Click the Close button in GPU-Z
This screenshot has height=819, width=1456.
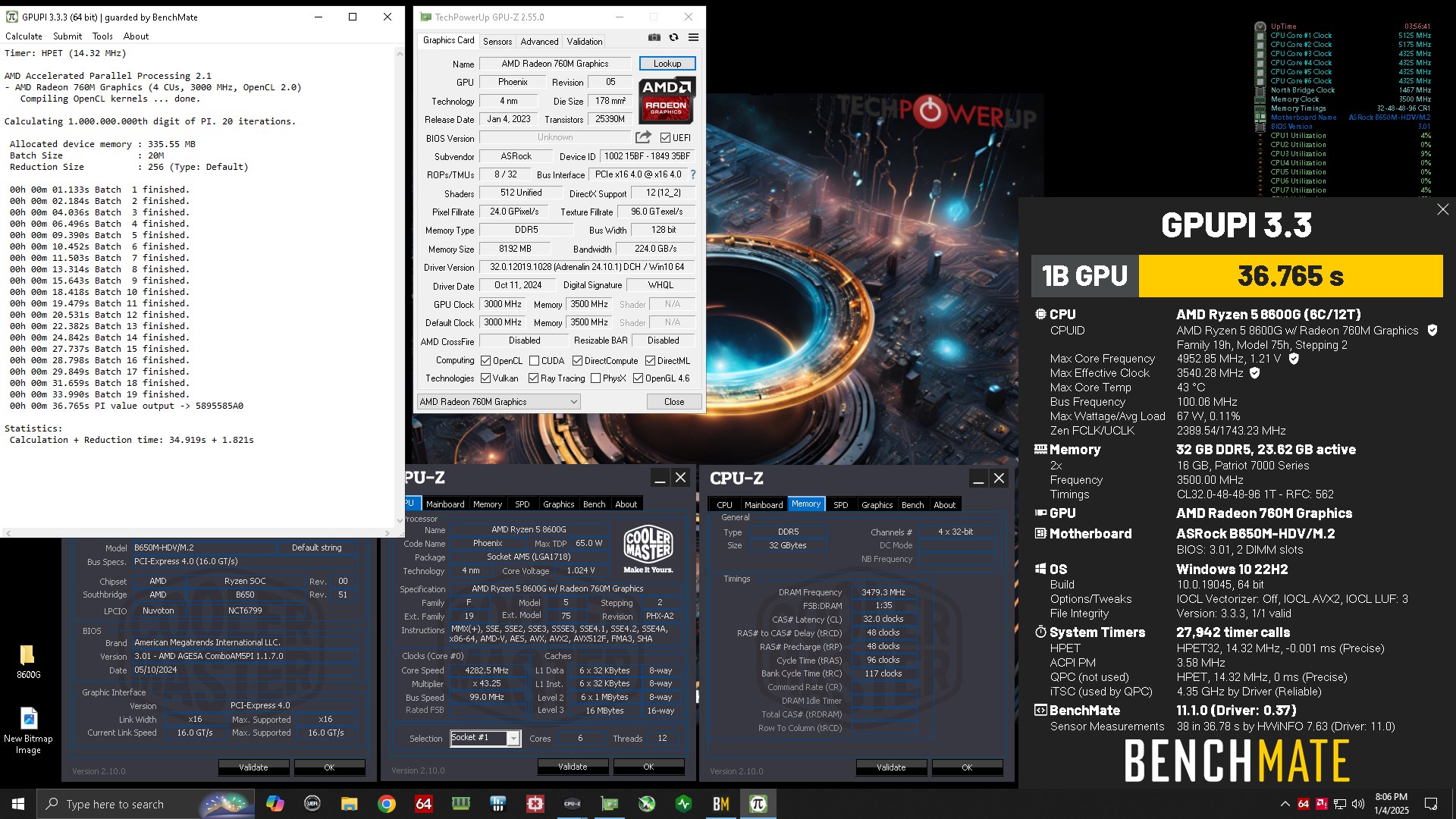coord(674,402)
